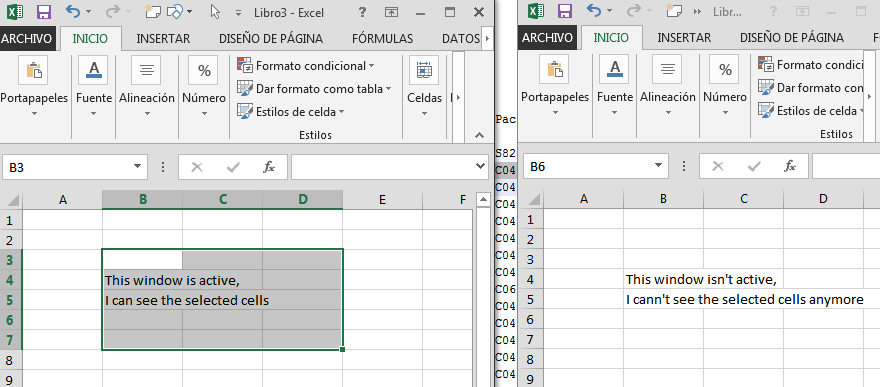Open Número percent icon in right window
The width and height of the screenshot is (880, 387).
tap(725, 69)
